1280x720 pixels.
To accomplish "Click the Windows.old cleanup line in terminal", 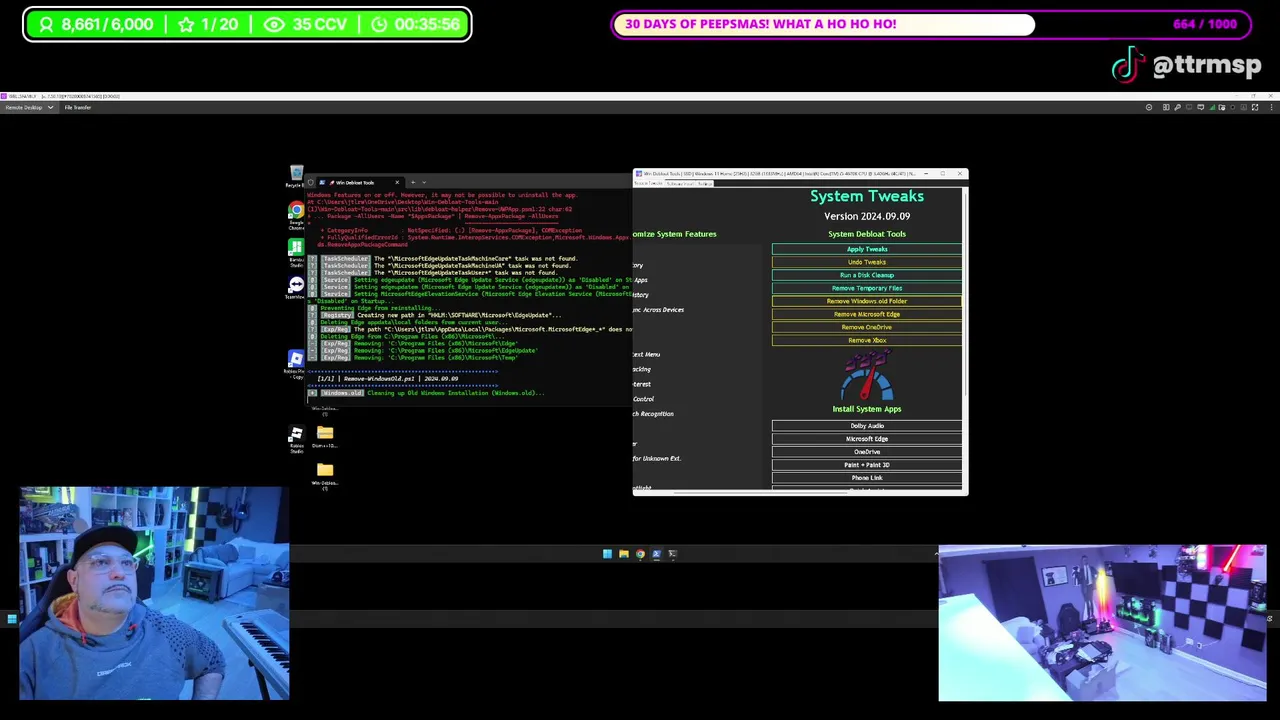I will pos(427,393).
